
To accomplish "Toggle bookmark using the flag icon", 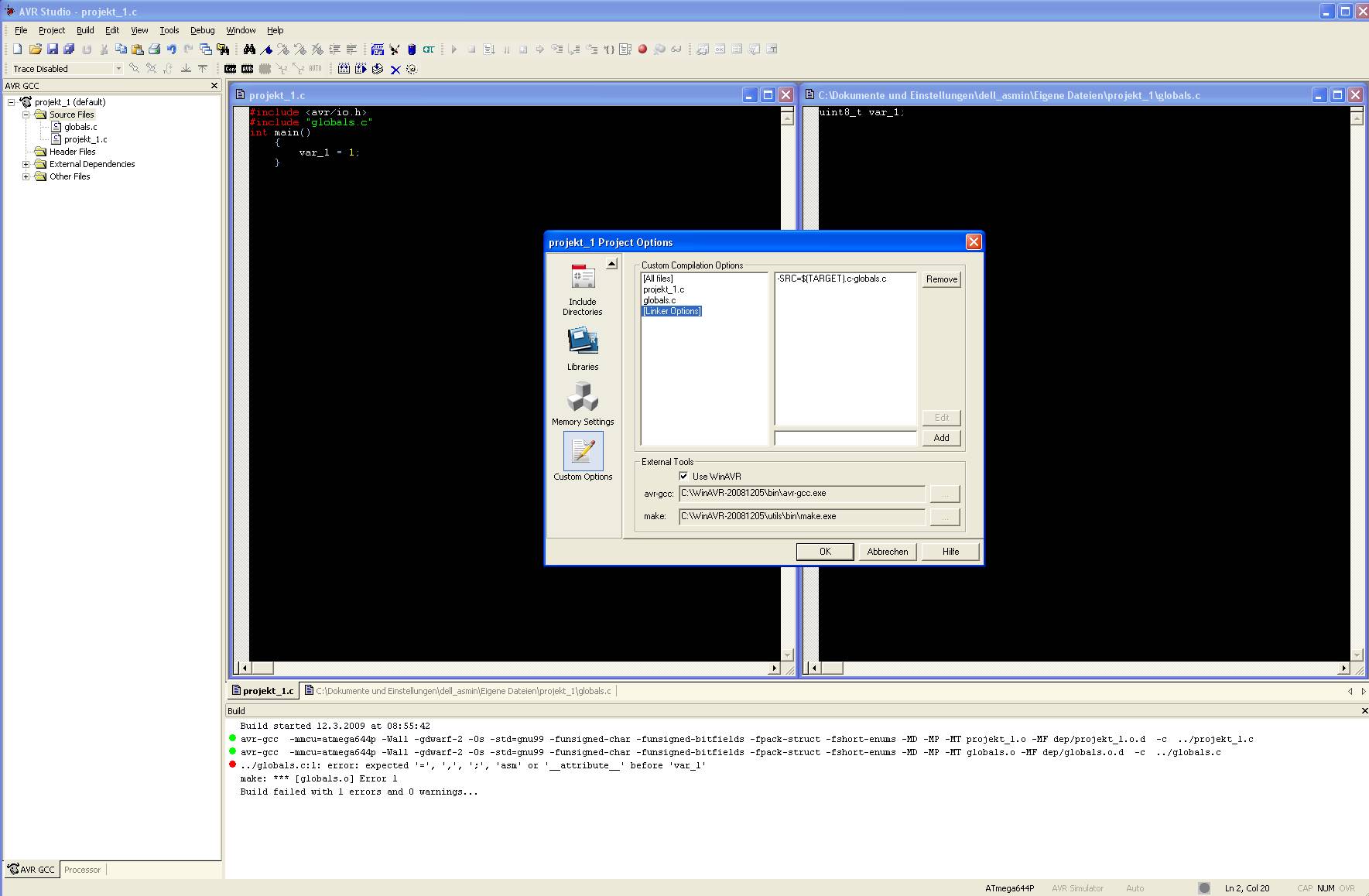I will tap(266, 49).
